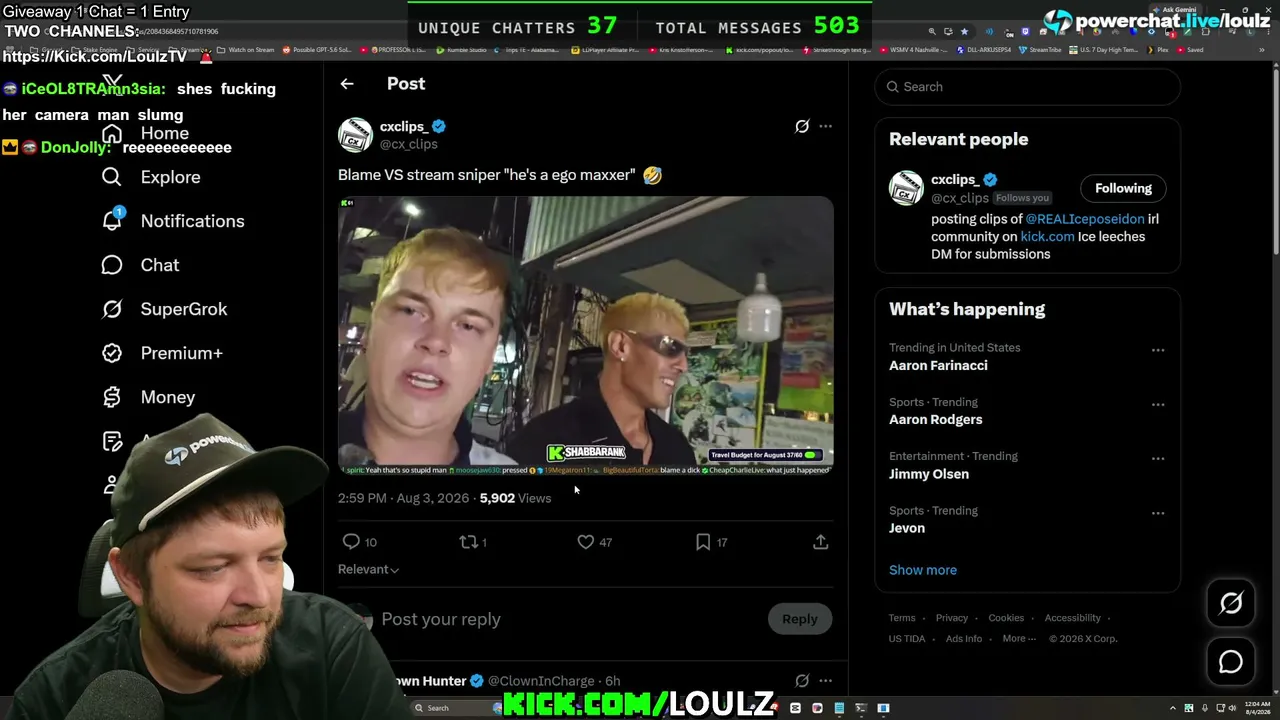Screen dimensions: 1280x720
Task: Open the @cx_clips handle under post author
Action: click(409, 144)
